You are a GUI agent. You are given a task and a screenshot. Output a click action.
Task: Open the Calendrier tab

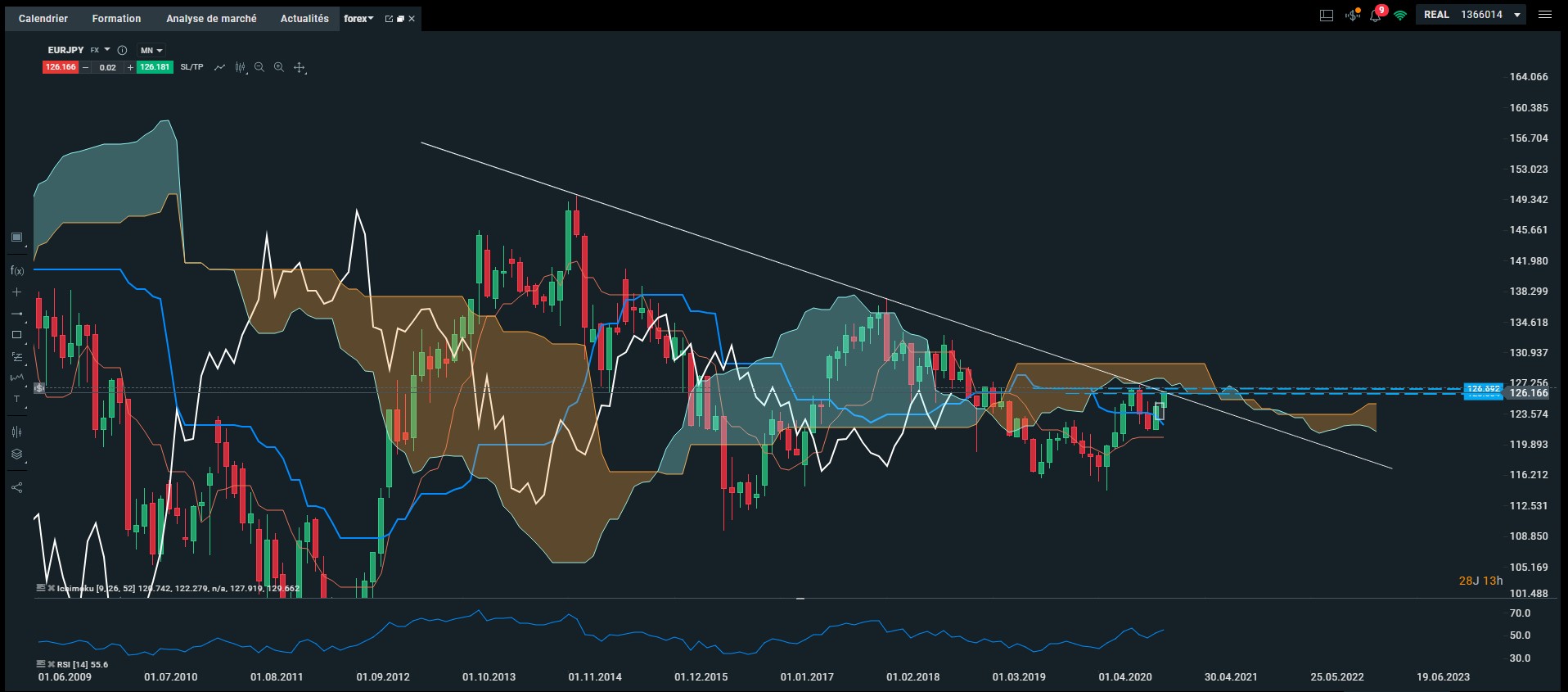point(43,18)
